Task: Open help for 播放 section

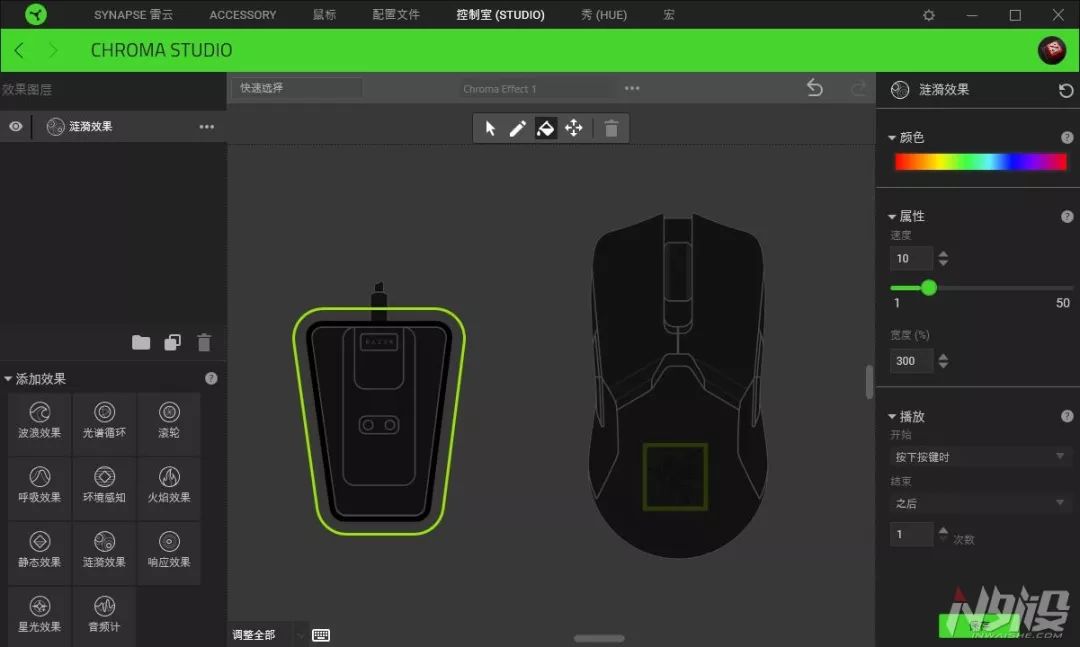Action: click(1067, 416)
